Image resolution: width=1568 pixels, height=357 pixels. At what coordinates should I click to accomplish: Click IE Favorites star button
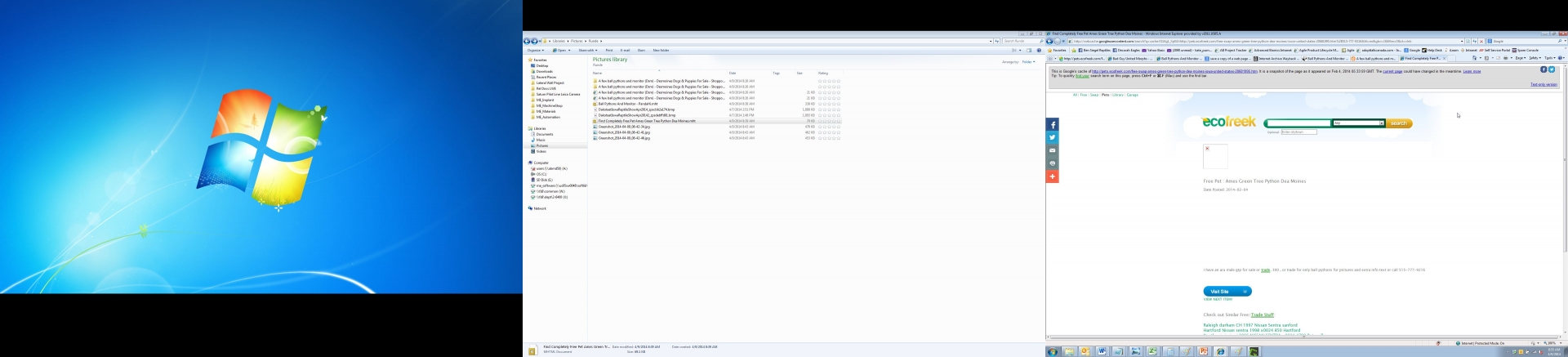(1056, 50)
